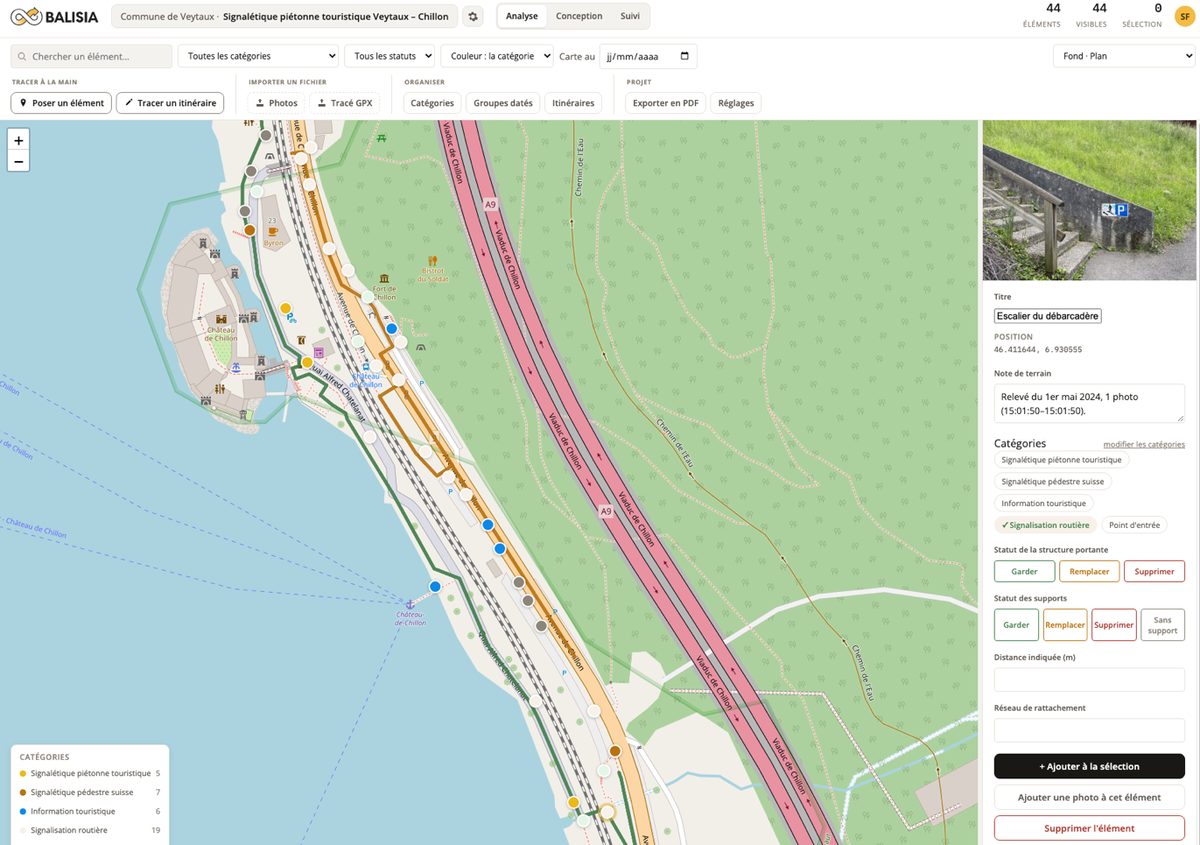Screen dimensions: 1200x845
Task: Click the brown marker near Byron
Action: 250,230
